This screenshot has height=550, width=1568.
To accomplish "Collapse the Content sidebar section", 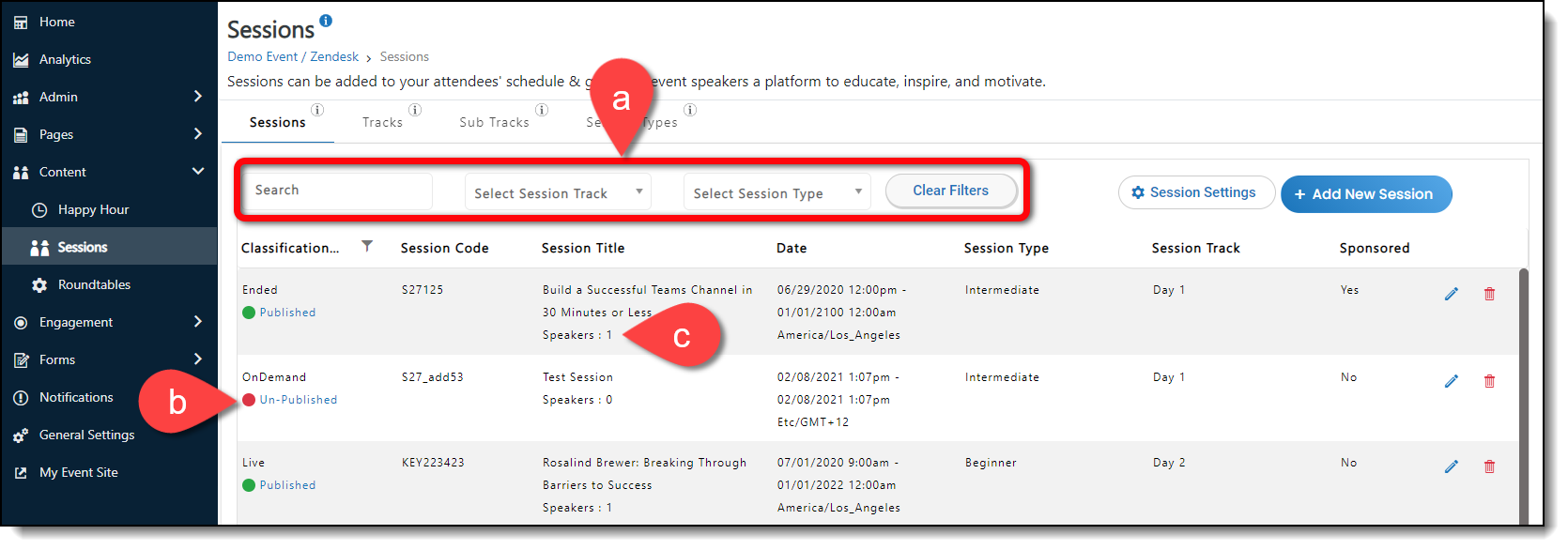I will click(x=198, y=172).
